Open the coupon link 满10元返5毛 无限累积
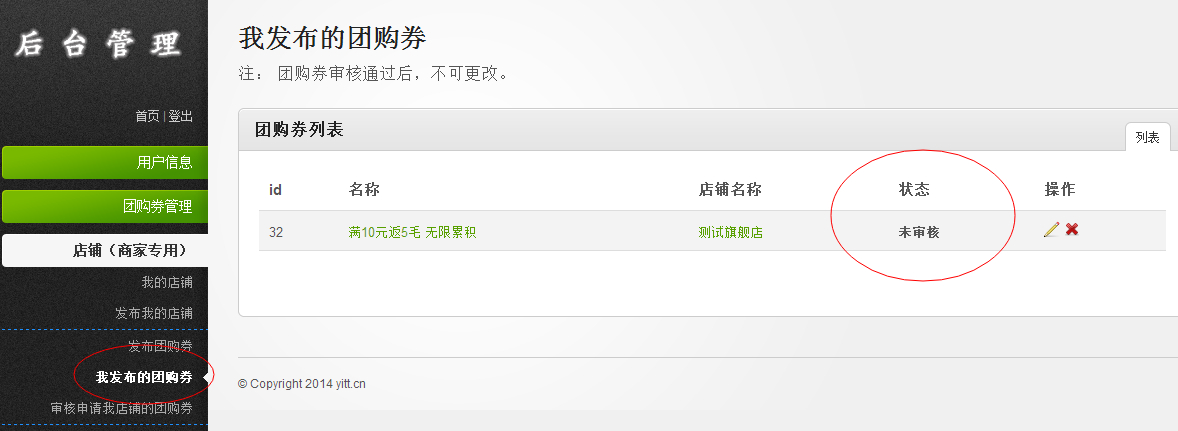This screenshot has height=431, width=1178. (412, 232)
